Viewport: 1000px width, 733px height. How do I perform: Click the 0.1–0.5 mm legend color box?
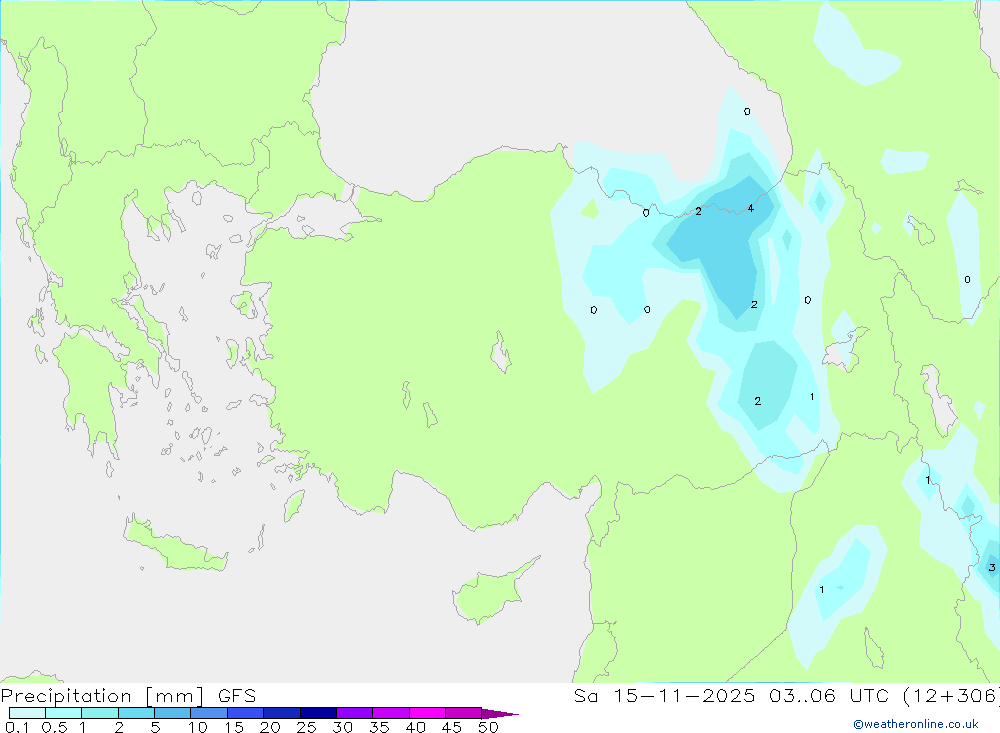coord(27,713)
